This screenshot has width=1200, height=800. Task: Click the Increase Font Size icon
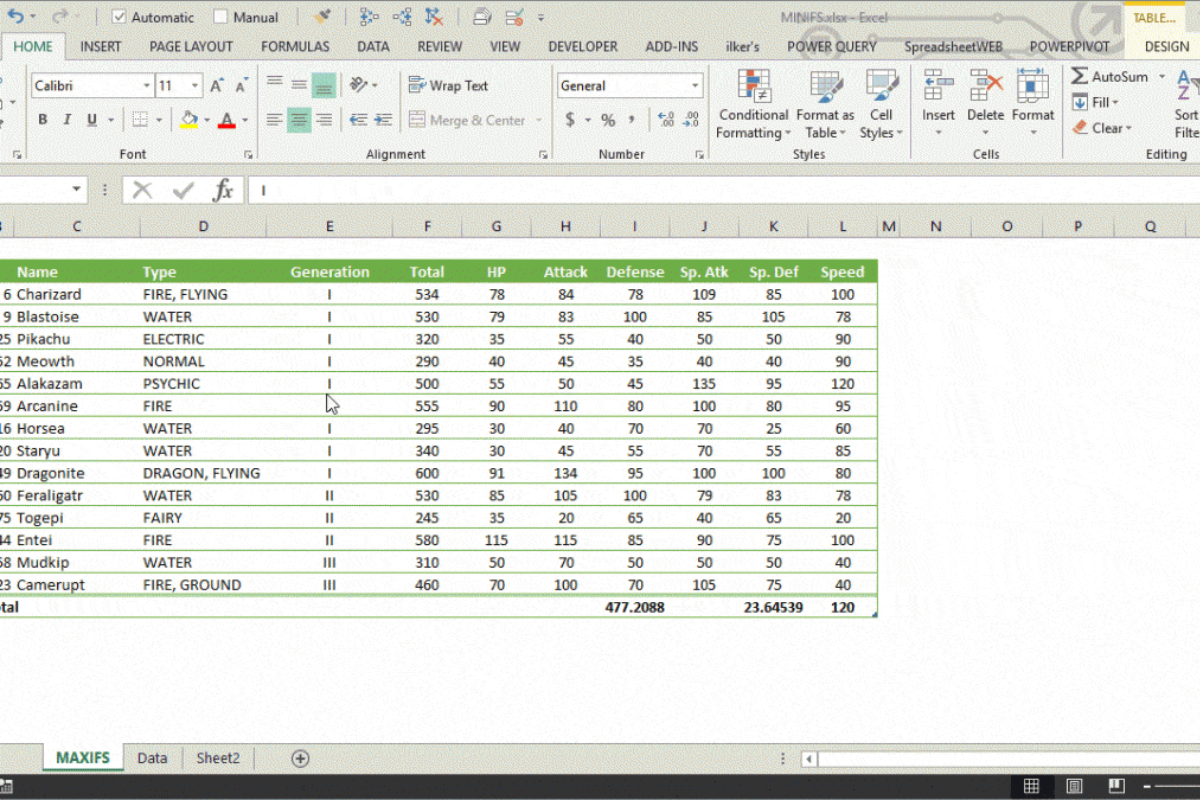[216, 86]
